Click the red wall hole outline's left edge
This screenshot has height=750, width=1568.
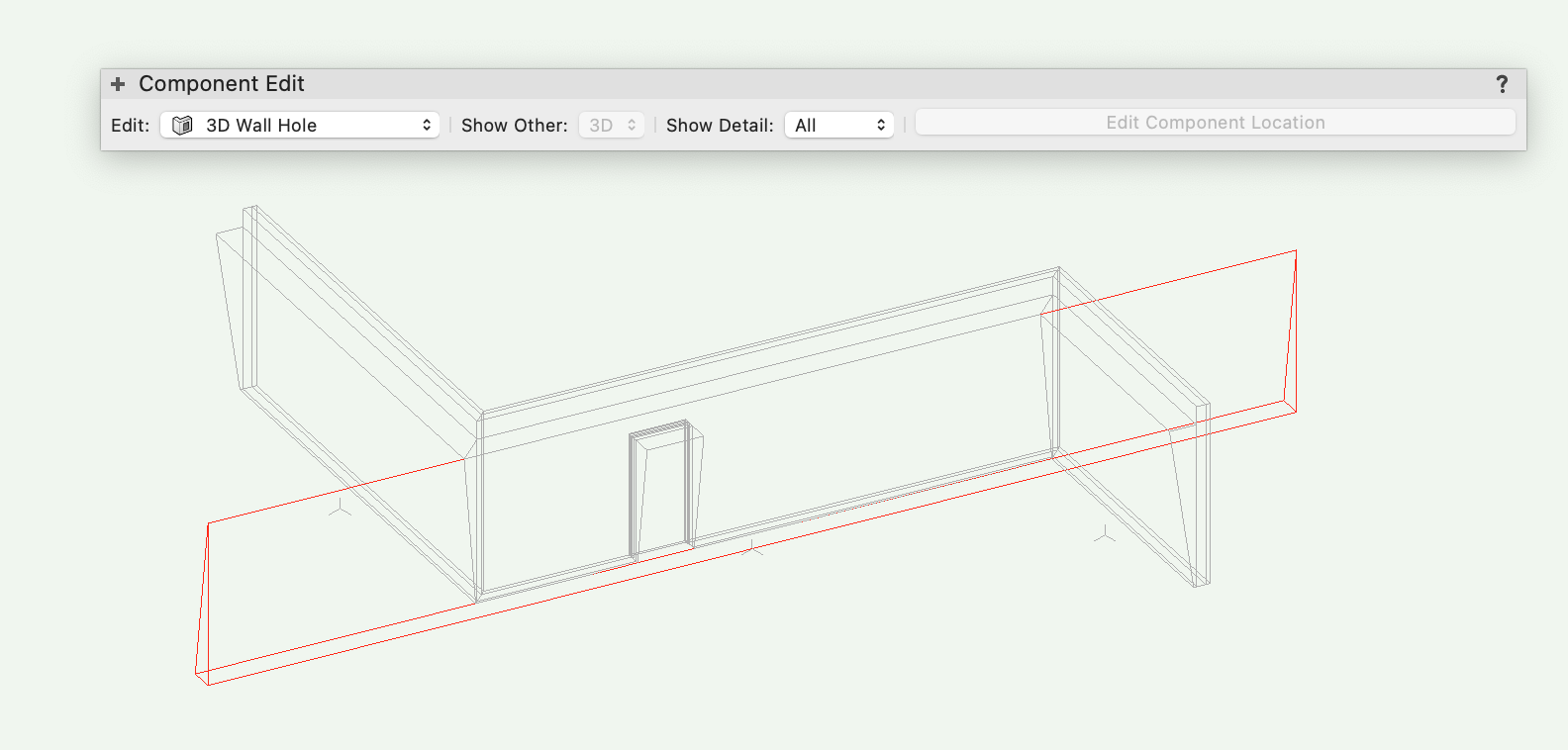click(202, 599)
